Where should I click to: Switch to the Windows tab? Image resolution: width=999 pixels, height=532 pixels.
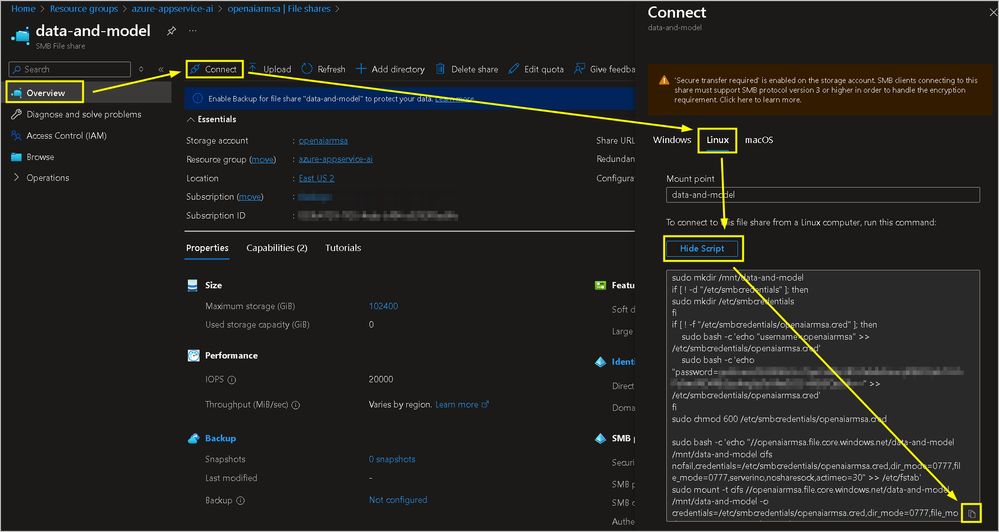[x=672, y=140]
